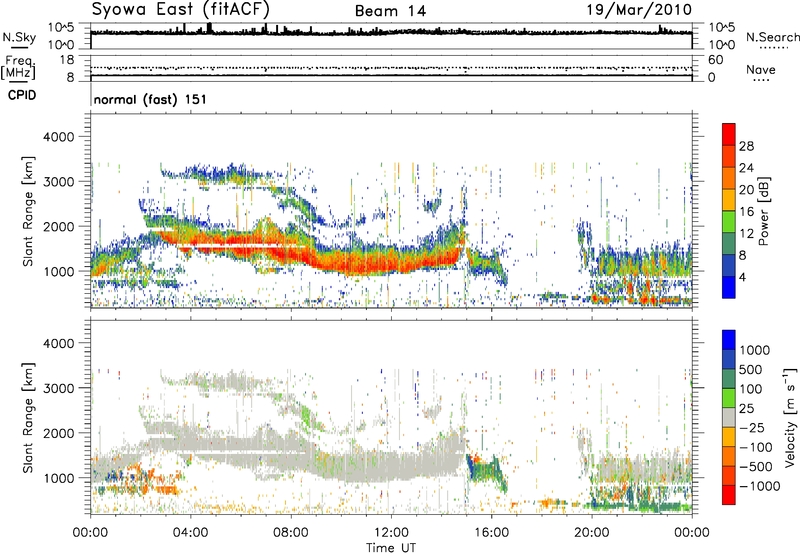This screenshot has height=554, width=800.
Task: Click the '04:00' time axis tick label
Action: pyautogui.click(x=191, y=533)
